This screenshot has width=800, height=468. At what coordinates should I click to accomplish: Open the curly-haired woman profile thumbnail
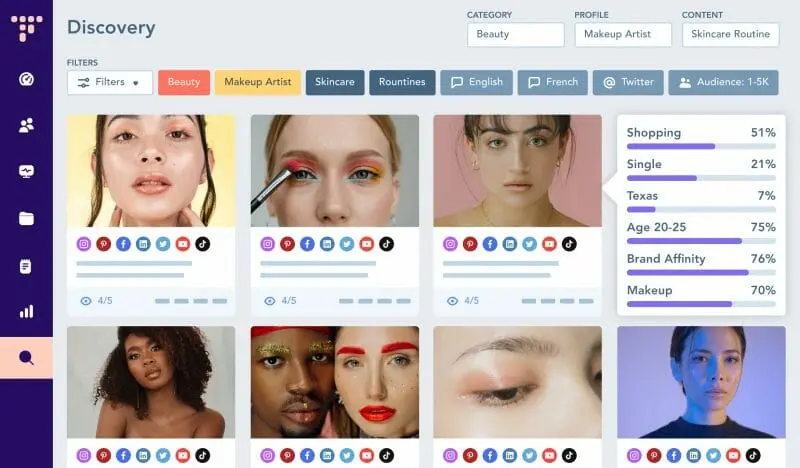[151, 381]
